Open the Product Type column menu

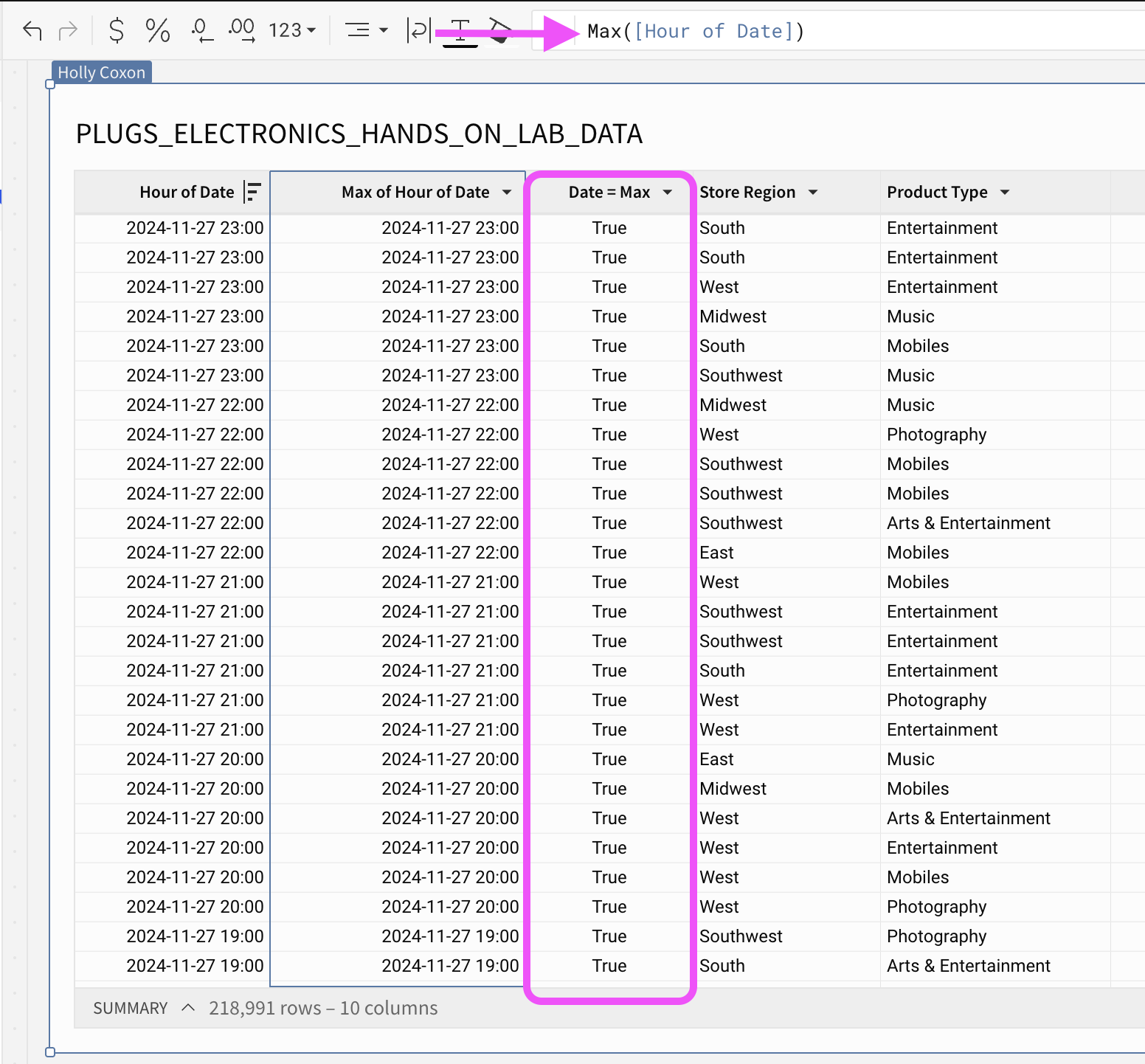tap(1005, 193)
